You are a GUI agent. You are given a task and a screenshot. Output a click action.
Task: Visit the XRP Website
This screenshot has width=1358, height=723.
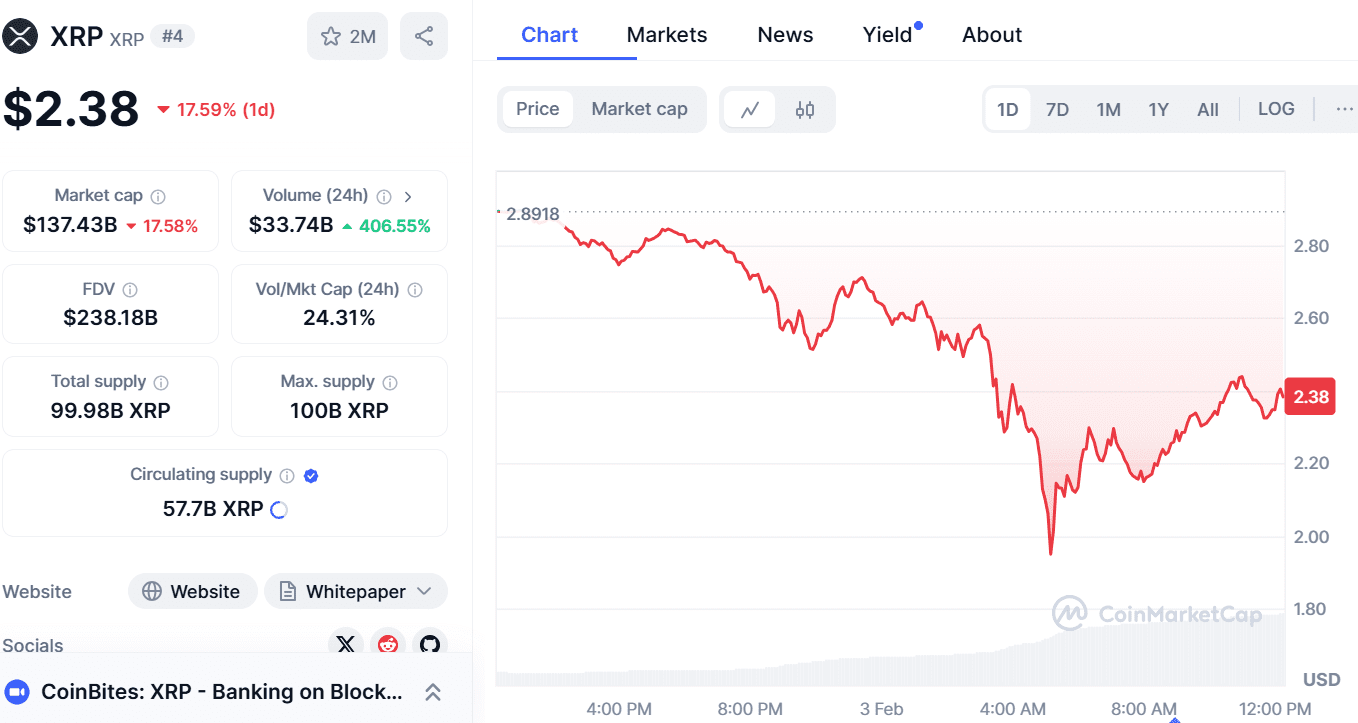(192, 591)
